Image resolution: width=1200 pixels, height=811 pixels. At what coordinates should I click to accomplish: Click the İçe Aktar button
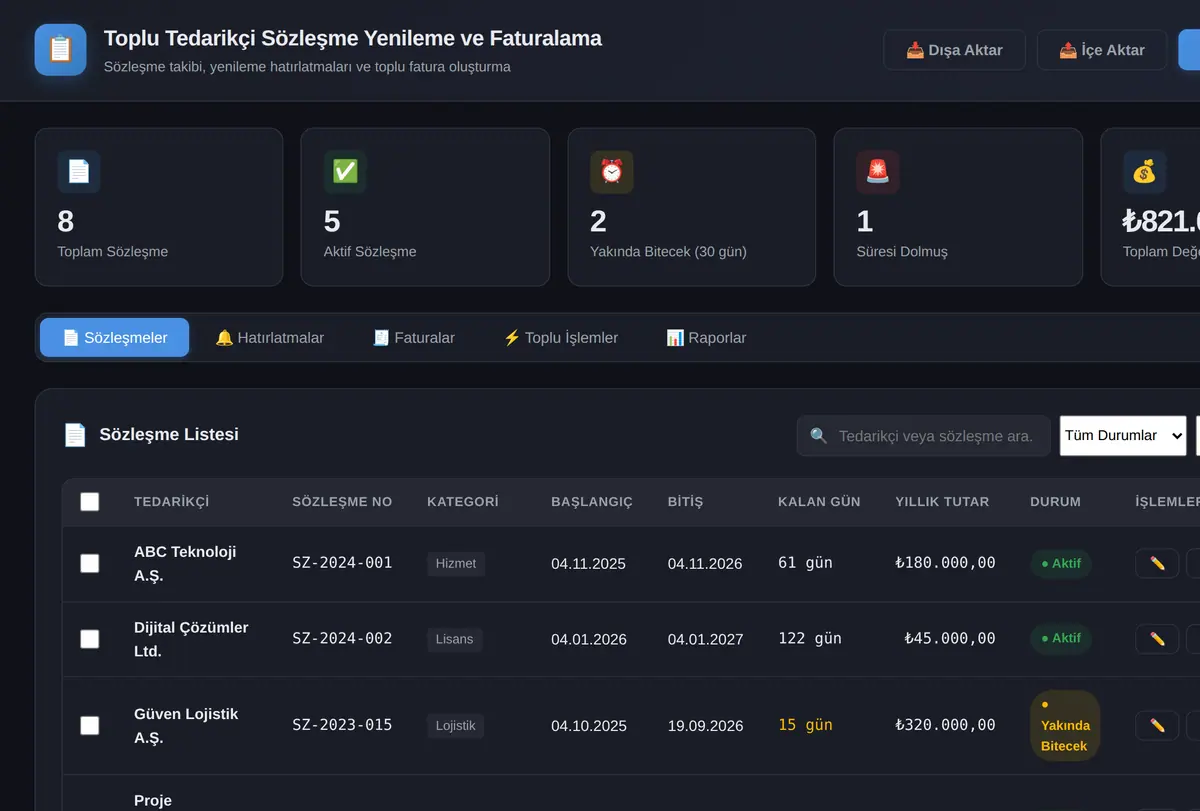(x=1102, y=50)
